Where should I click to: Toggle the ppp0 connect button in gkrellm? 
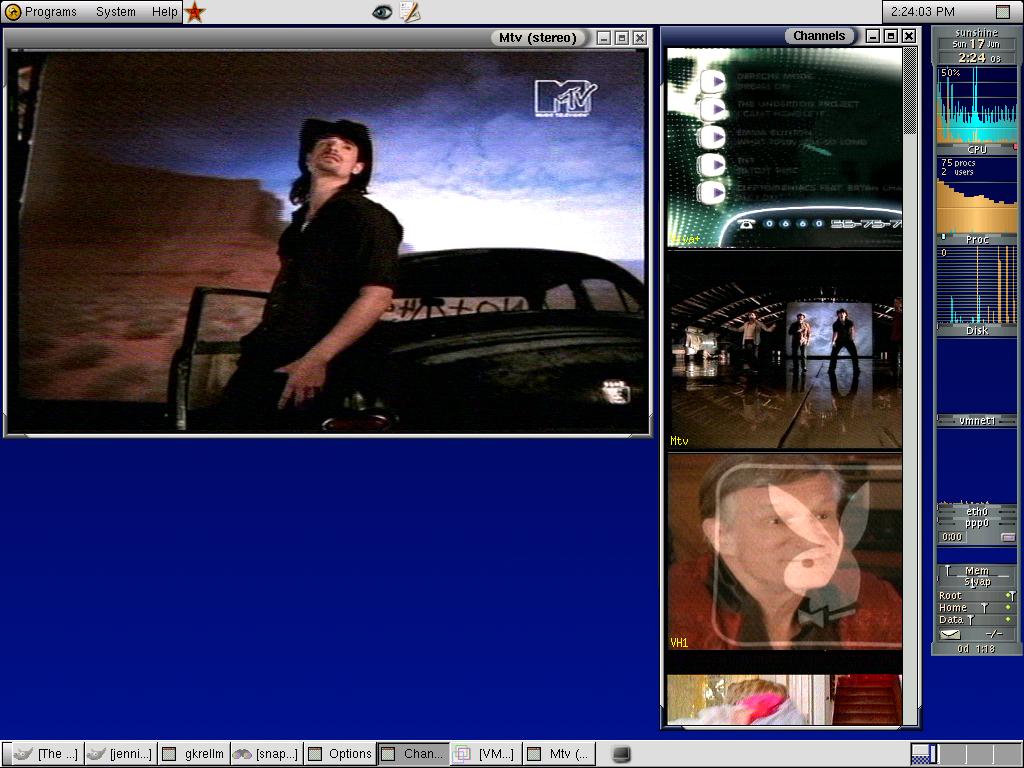(1007, 537)
